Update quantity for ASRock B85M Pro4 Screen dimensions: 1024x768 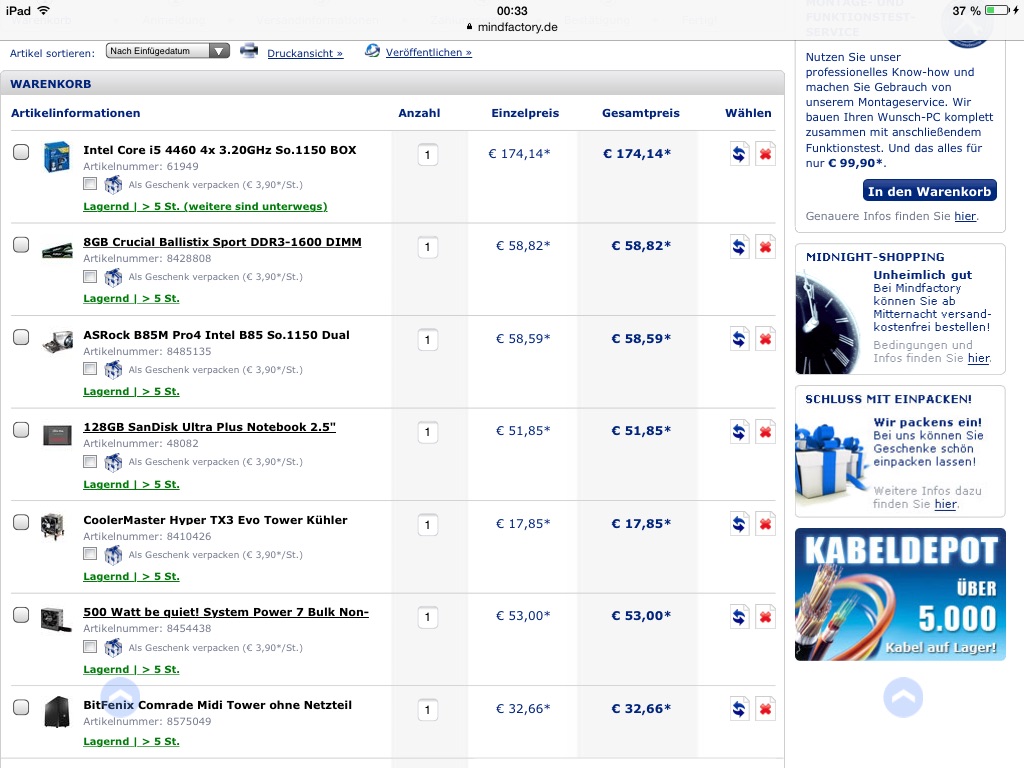click(739, 339)
